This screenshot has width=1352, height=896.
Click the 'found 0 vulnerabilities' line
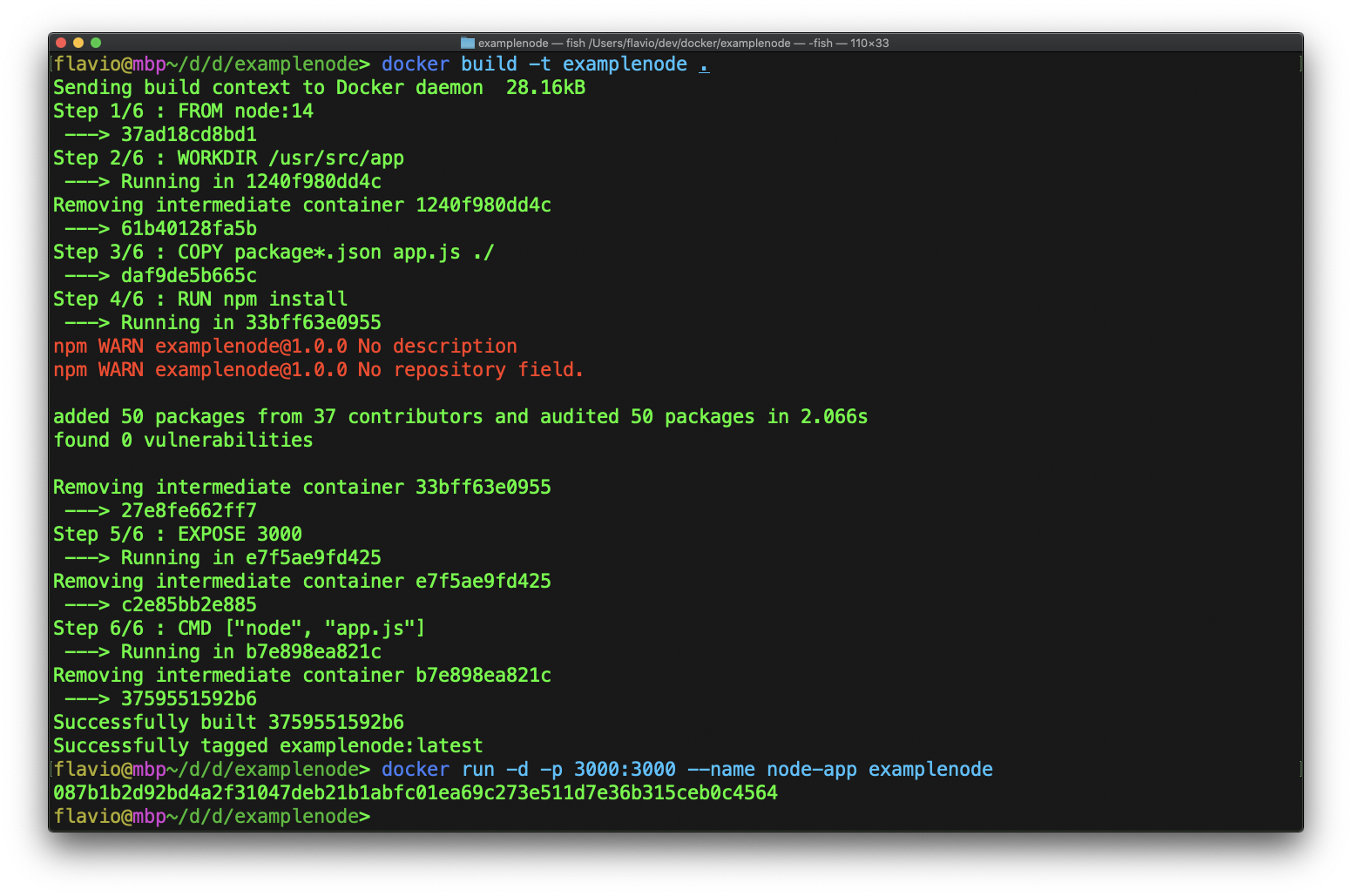point(183,441)
